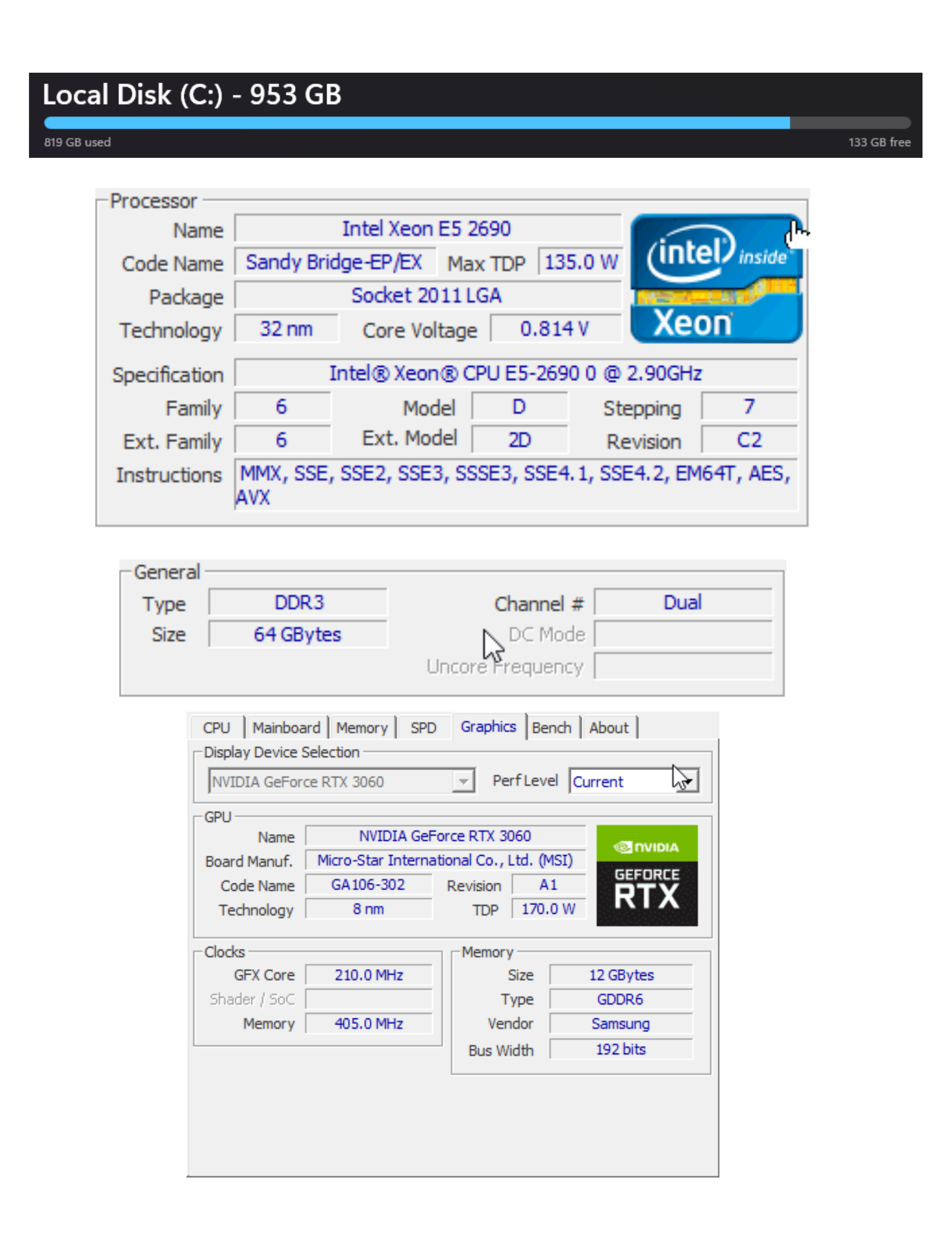Click the GPU memory Bus Width field
Image resolution: width=952 pixels, height=1233 pixels.
(x=620, y=1049)
